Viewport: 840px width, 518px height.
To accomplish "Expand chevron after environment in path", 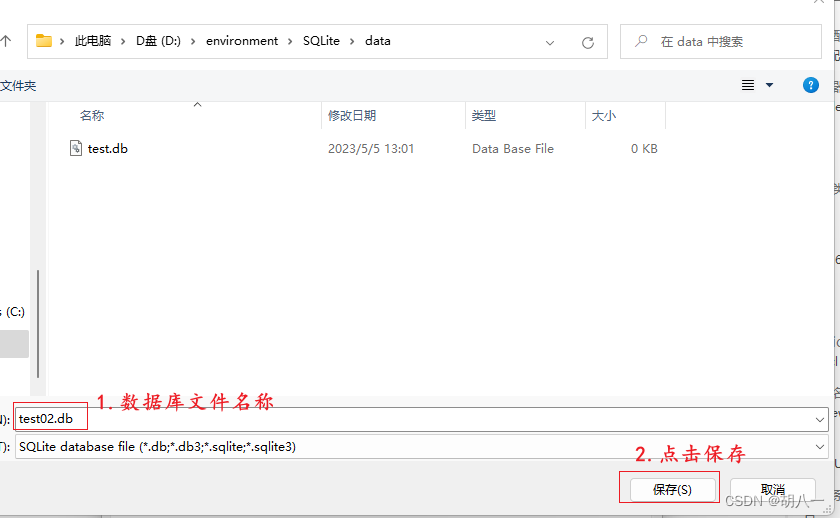I will coord(290,41).
